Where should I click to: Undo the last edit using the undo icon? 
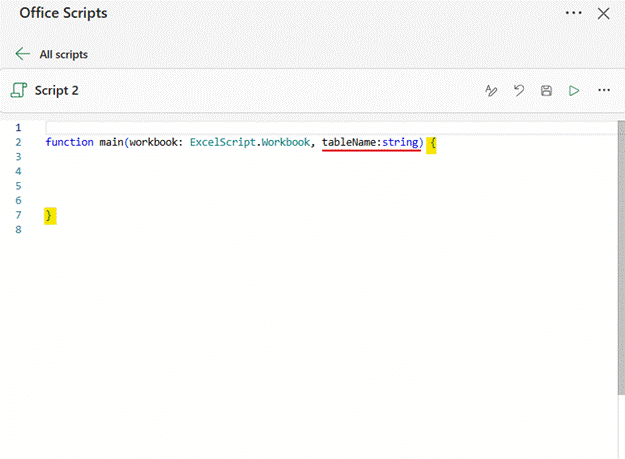pos(519,91)
